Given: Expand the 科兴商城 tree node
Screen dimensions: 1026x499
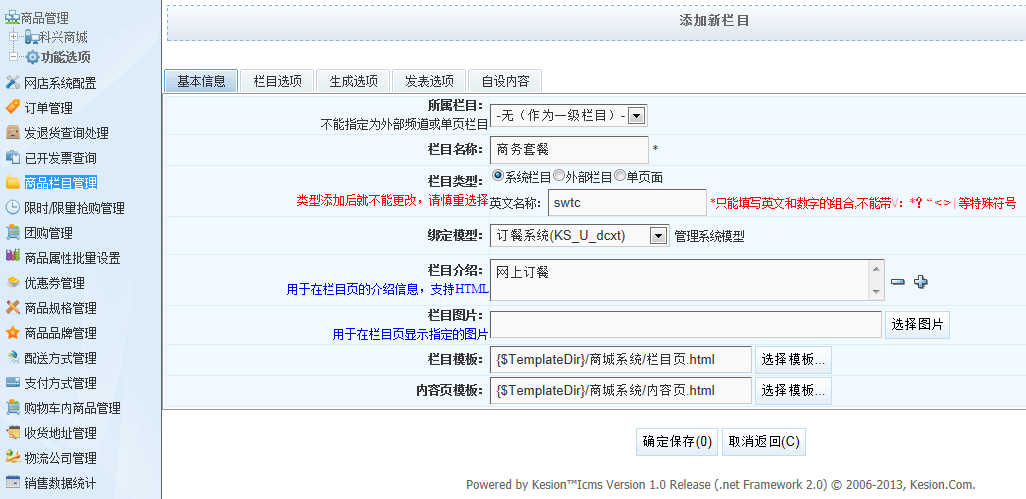Looking at the screenshot, I should (14, 37).
